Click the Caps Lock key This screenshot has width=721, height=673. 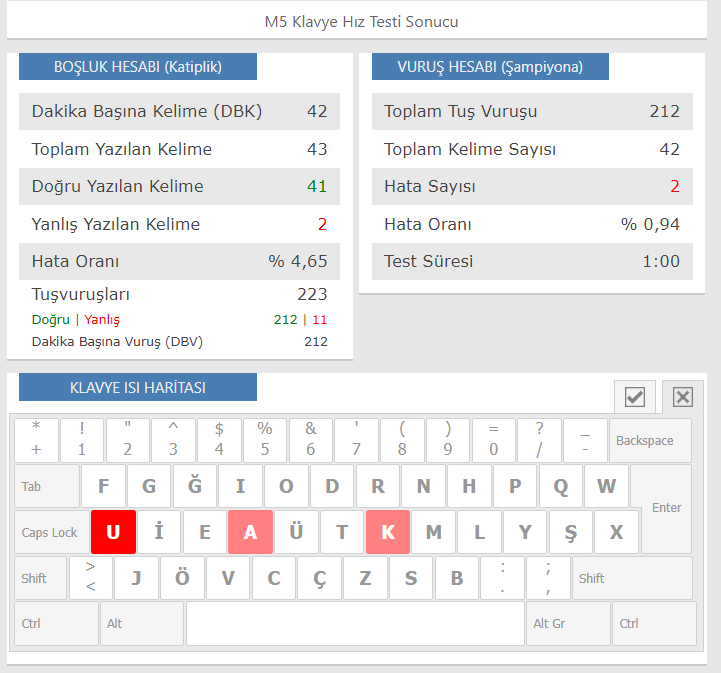tap(52, 532)
